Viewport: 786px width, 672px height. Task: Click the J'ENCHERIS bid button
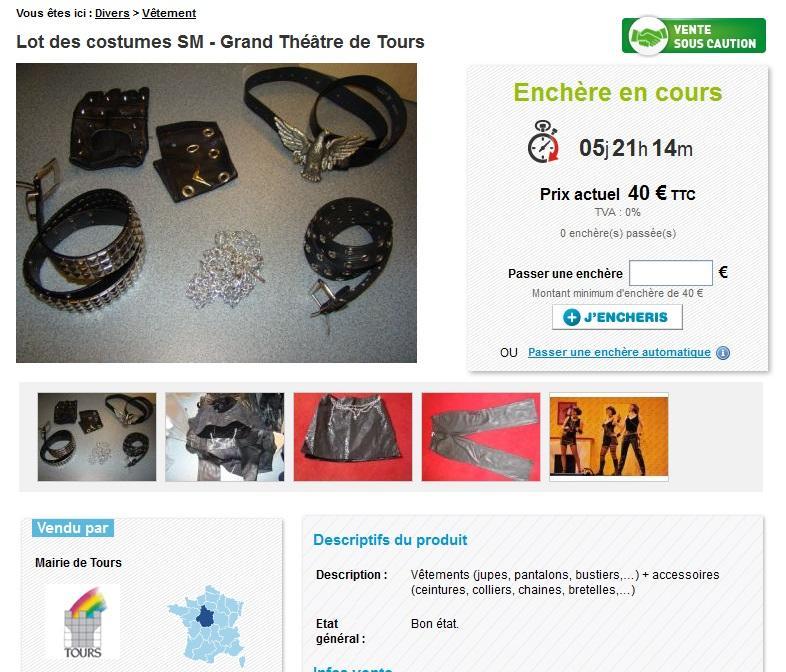617,317
